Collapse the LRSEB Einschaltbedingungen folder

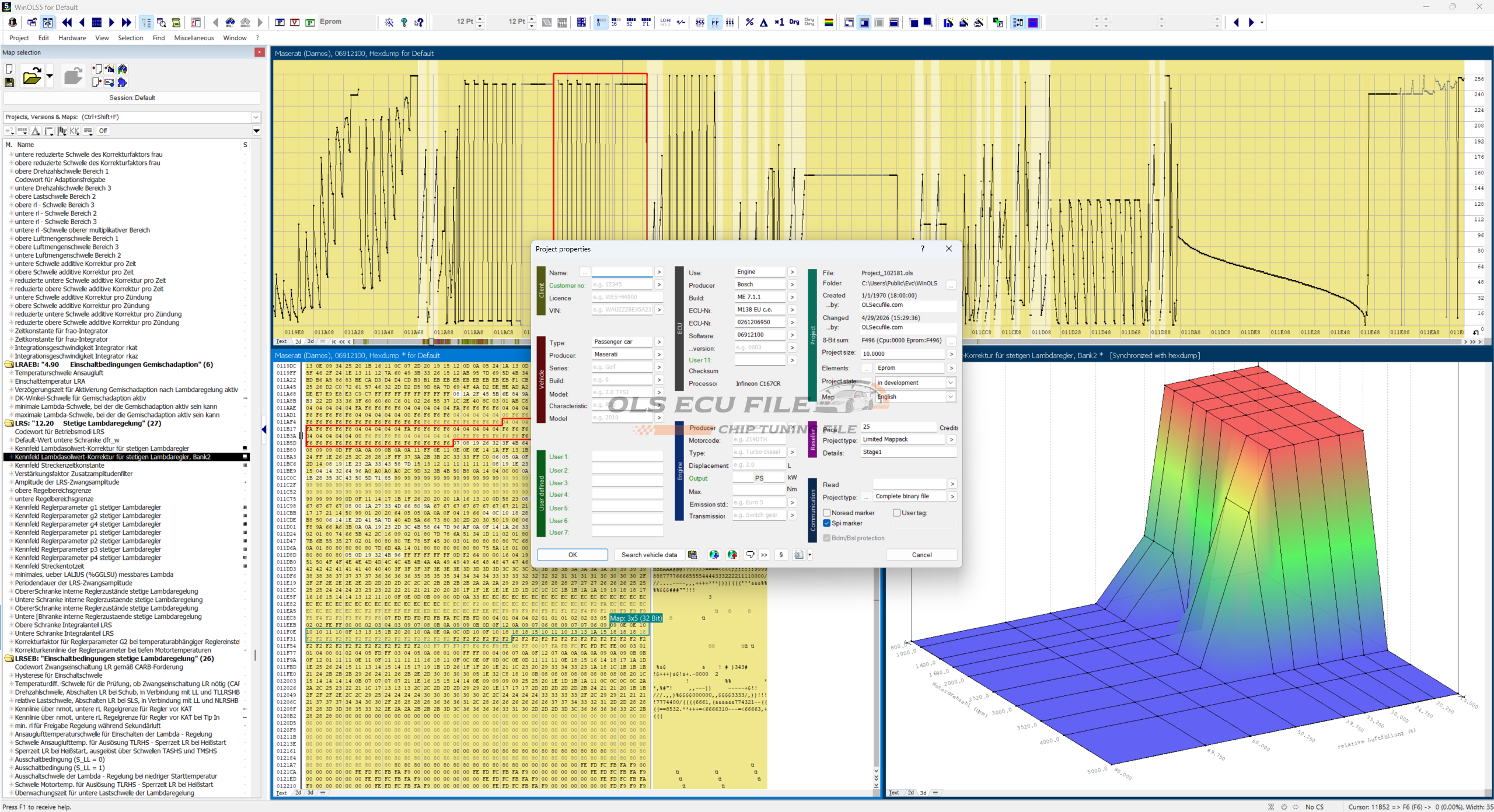pyautogui.click(x=9, y=659)
